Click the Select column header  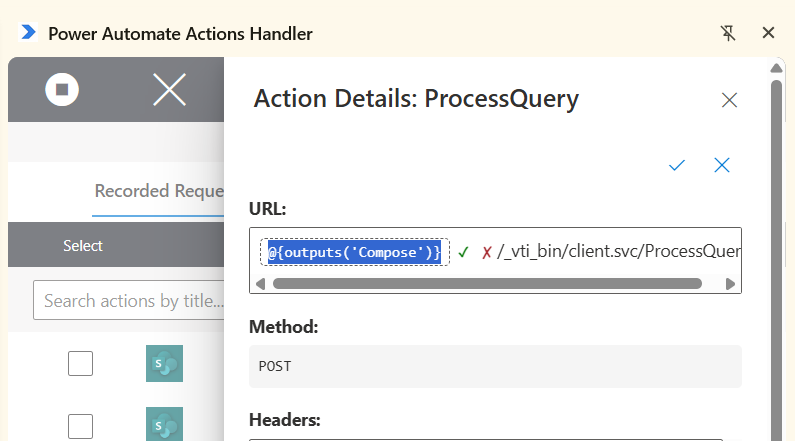point(83,246)
